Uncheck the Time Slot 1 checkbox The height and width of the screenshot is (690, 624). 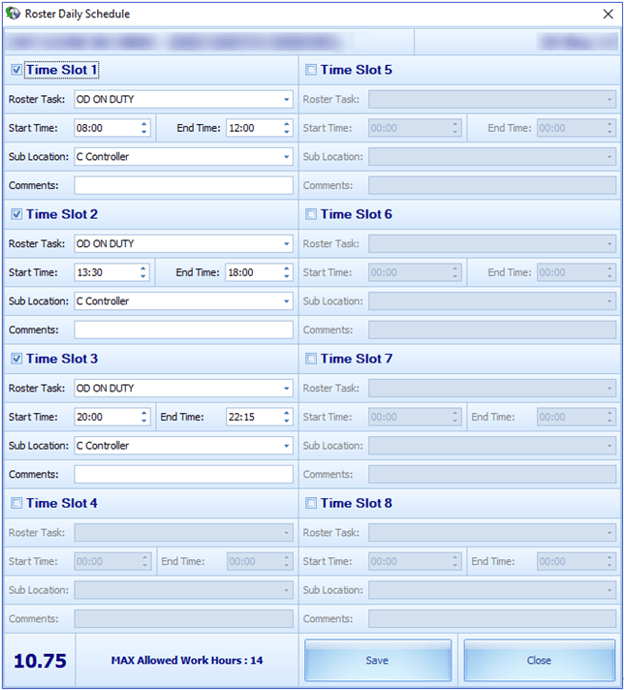point(16,70)
